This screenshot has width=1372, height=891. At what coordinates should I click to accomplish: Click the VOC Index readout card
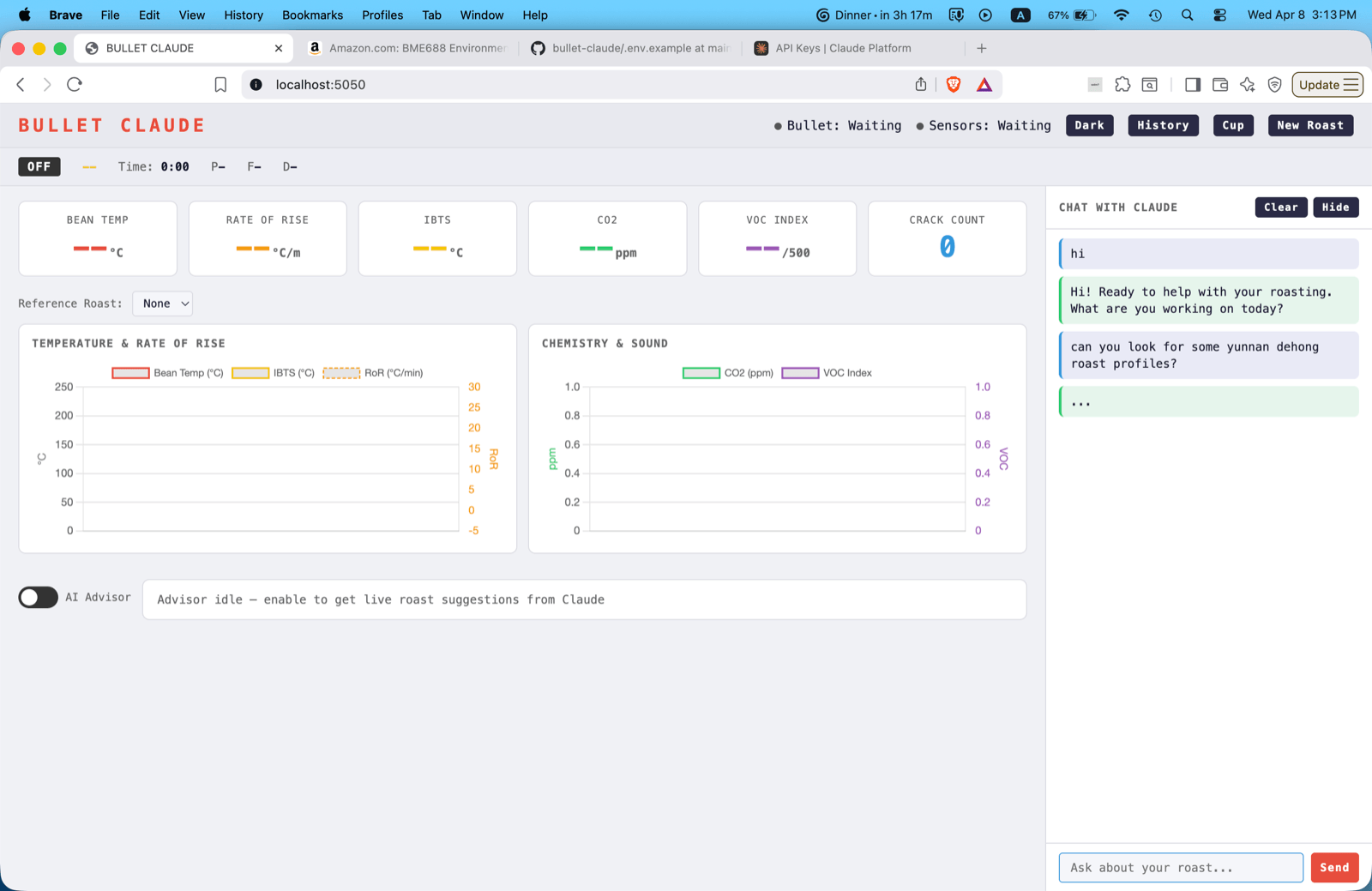tap(777, 238)
